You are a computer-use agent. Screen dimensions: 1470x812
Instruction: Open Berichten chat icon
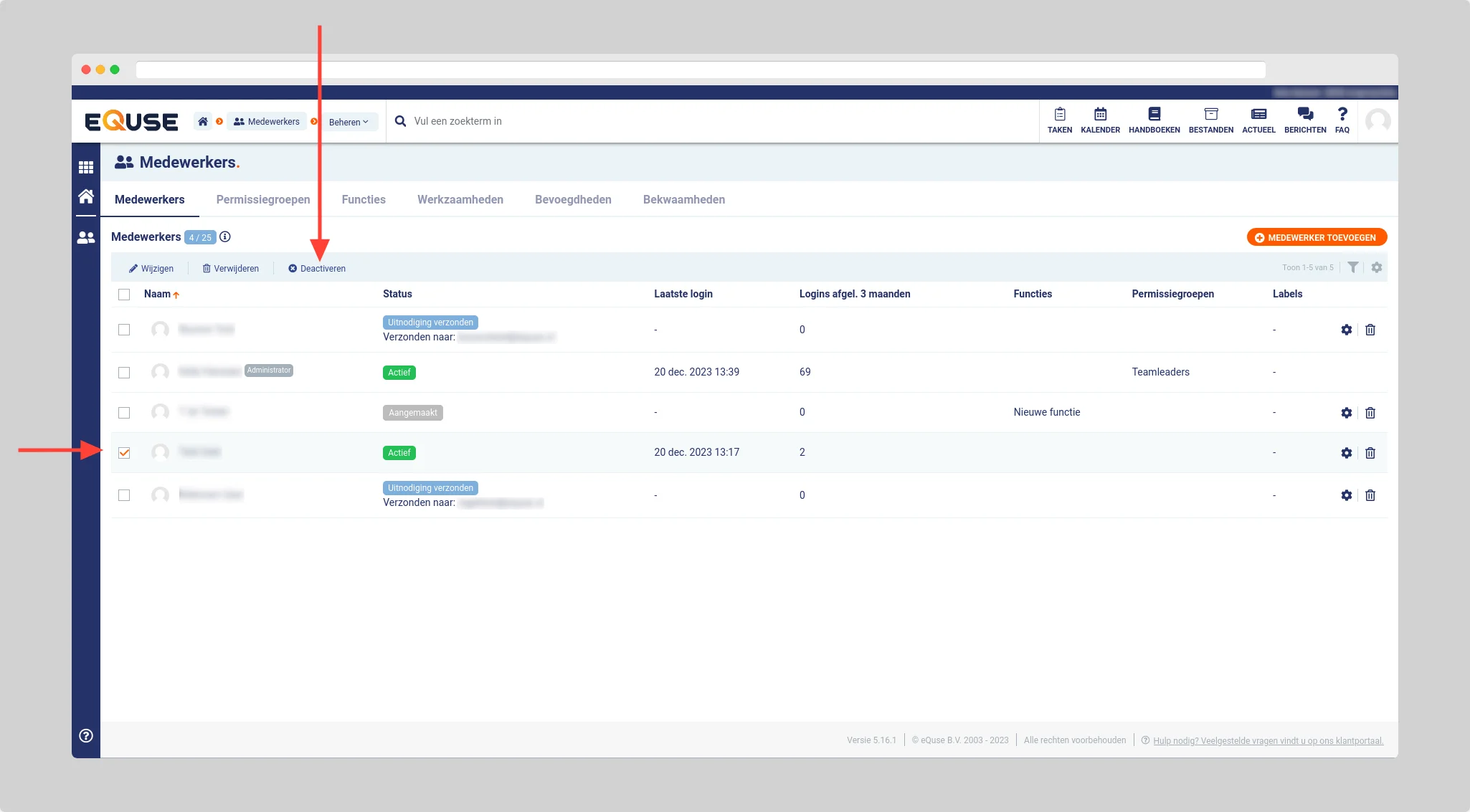tap(1304, 115)
